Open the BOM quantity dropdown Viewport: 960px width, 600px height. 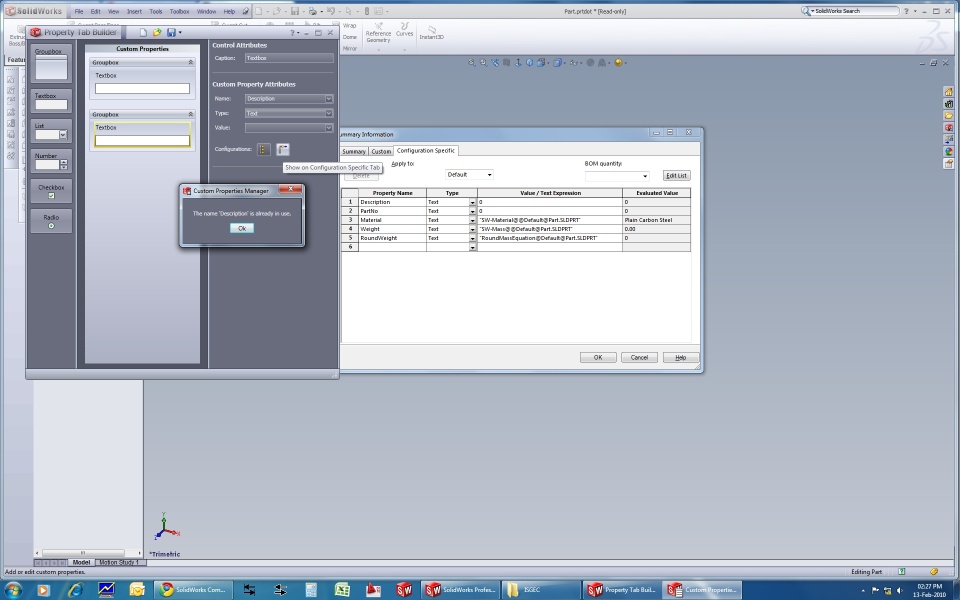click(645, 176)
